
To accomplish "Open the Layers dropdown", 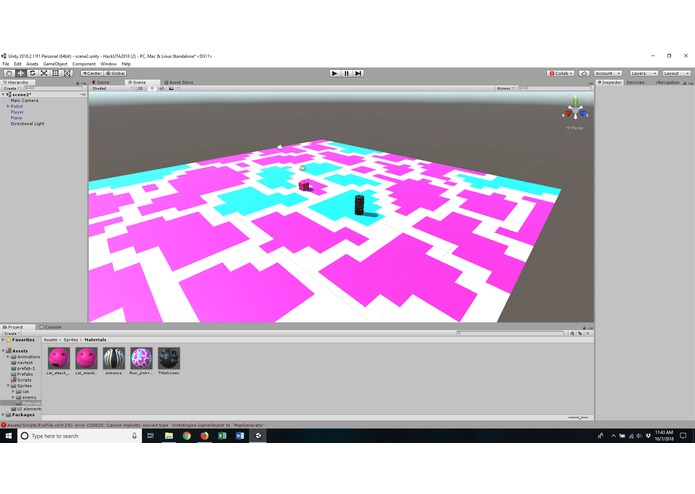I will [643, 73].
